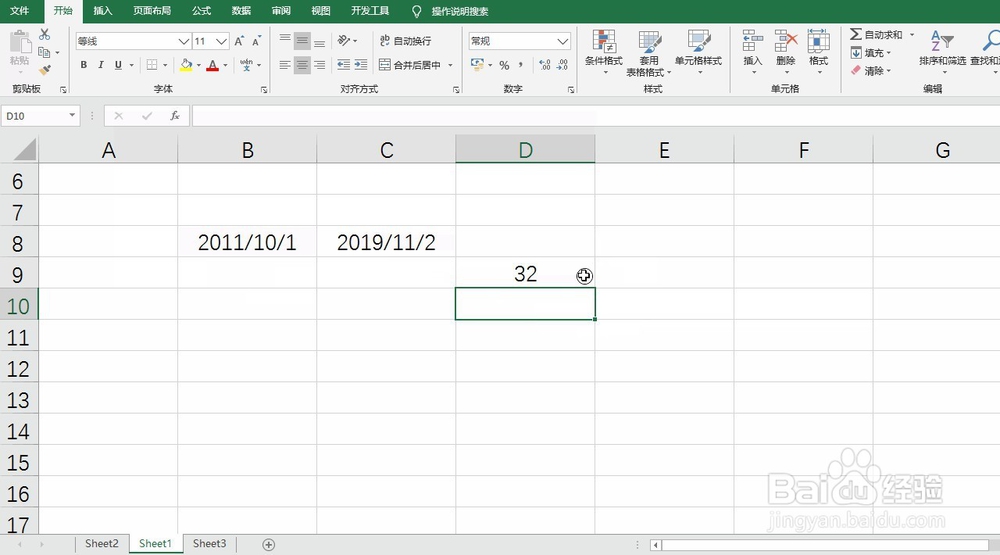The height and width of the screenshot is (555, 1000).
Task: Select cell containing 2011/10/1
Action: [x=247, y=242]
